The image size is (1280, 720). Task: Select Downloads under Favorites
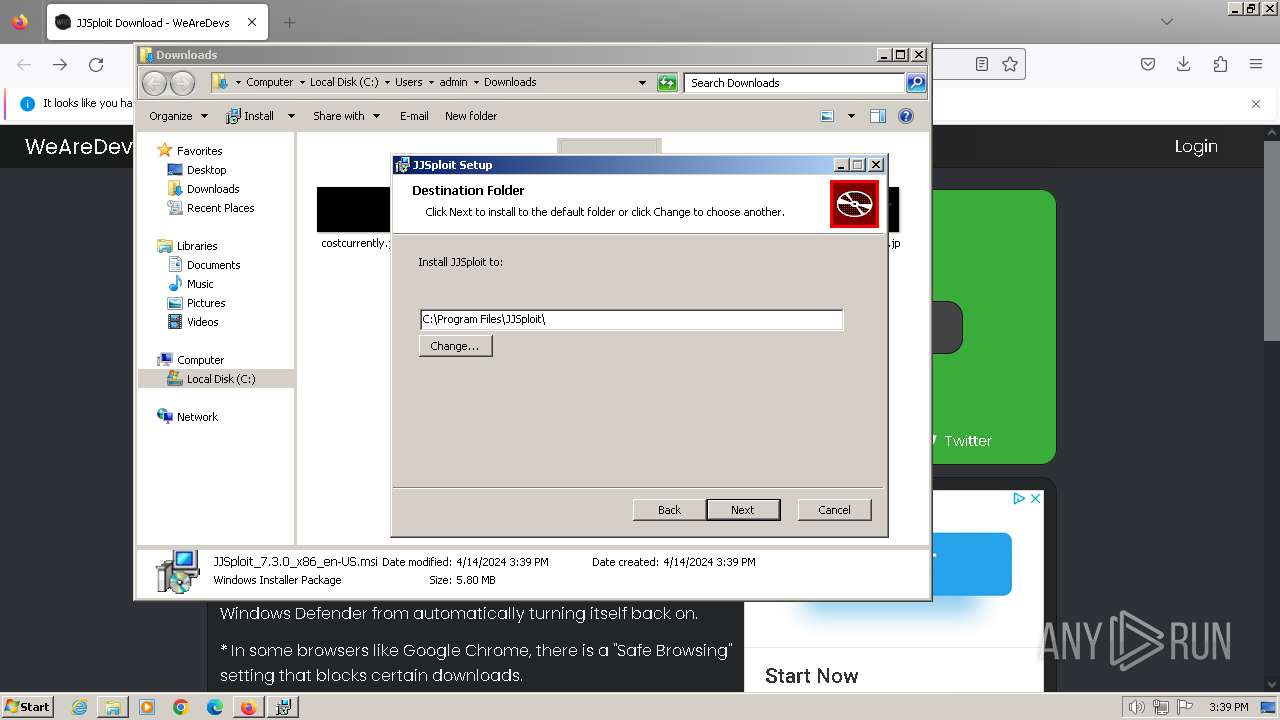click(x=213, y=189)
